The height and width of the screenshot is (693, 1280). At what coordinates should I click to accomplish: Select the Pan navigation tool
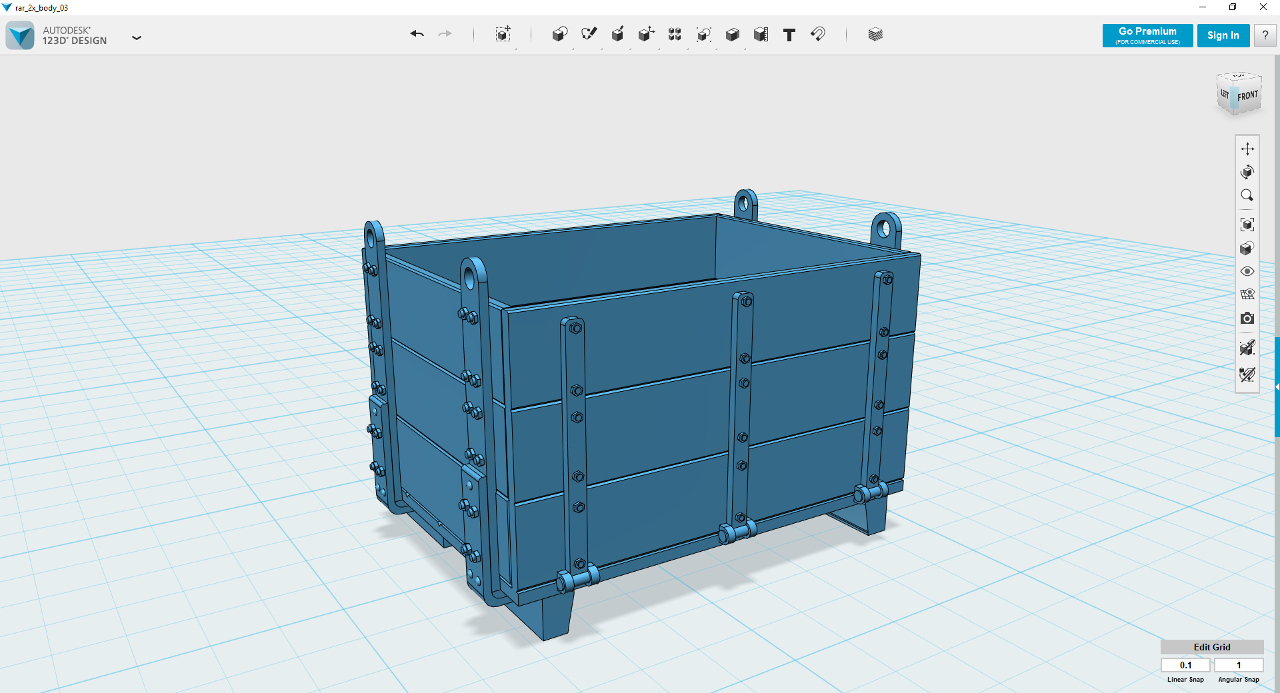[1247, 148]
